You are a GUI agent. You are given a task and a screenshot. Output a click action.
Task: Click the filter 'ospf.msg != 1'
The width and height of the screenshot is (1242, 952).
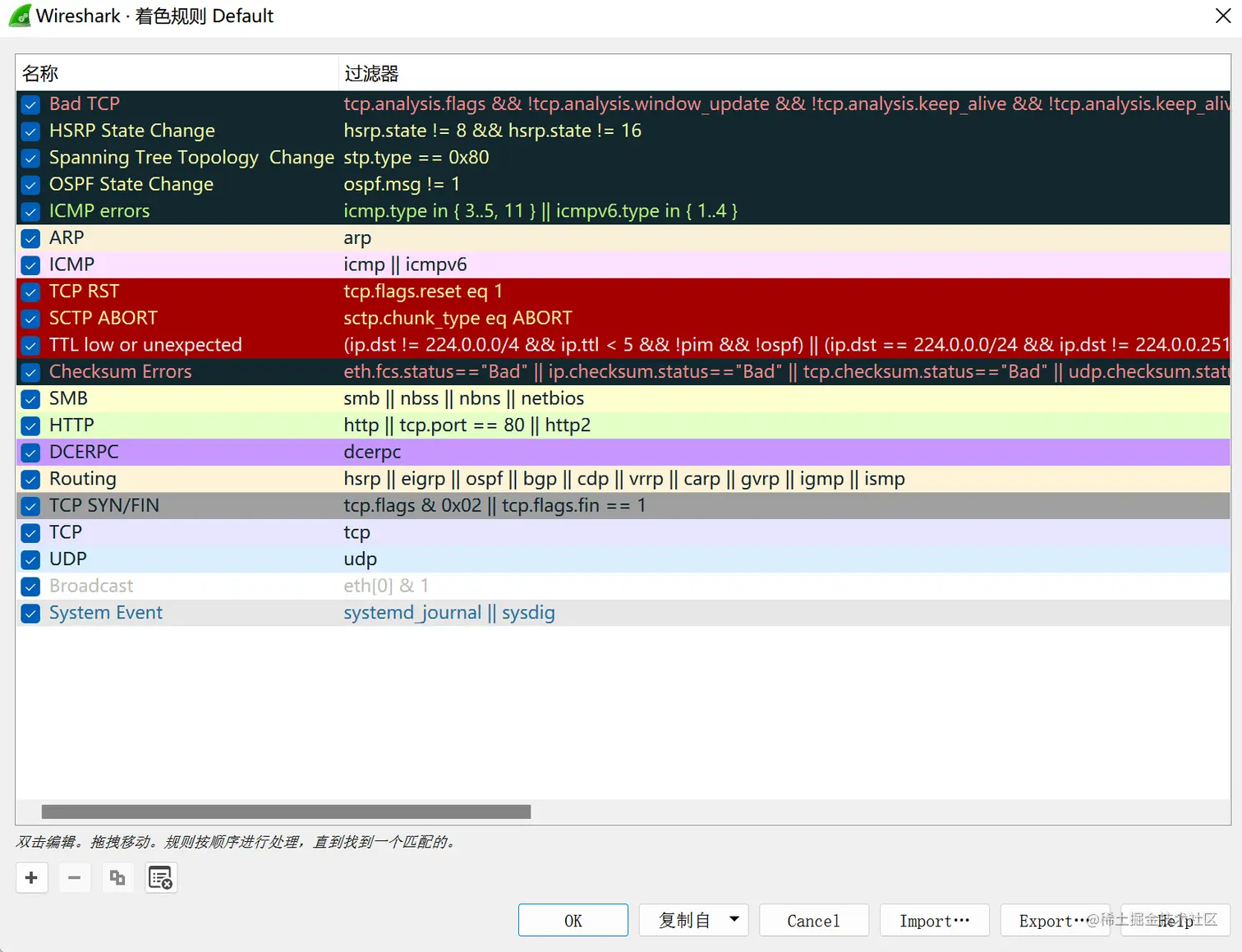pyautogui.click(x=402, y=184)
